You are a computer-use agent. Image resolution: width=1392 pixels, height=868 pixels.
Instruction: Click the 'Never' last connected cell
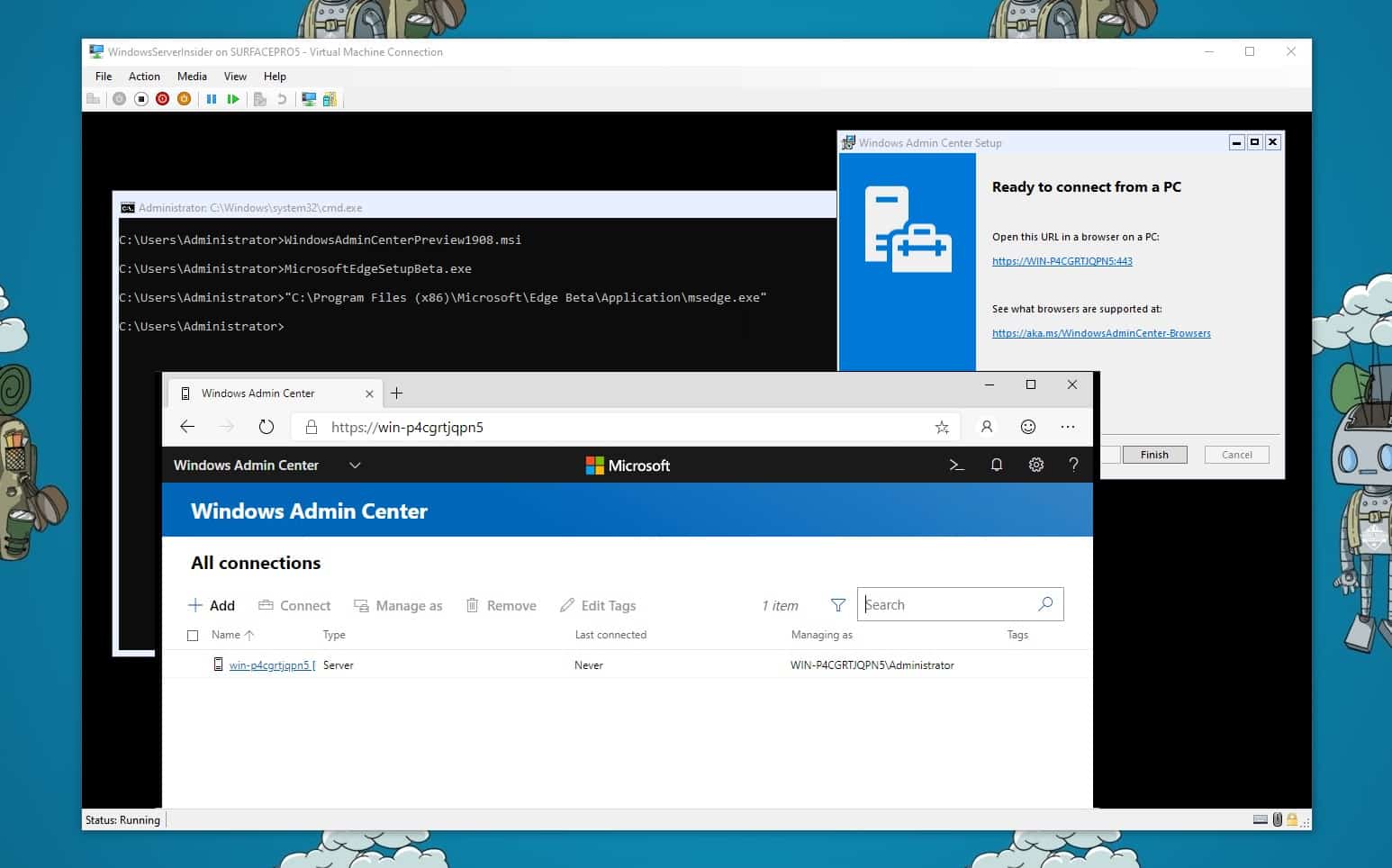tap(589, 665)
